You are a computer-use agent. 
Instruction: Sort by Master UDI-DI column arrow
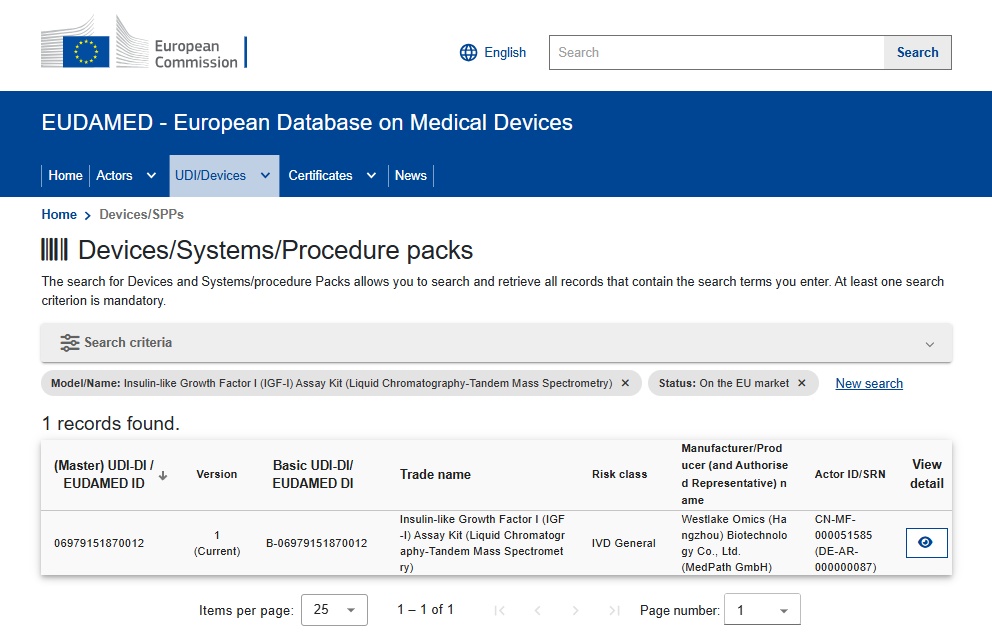[x=163, y=475]
